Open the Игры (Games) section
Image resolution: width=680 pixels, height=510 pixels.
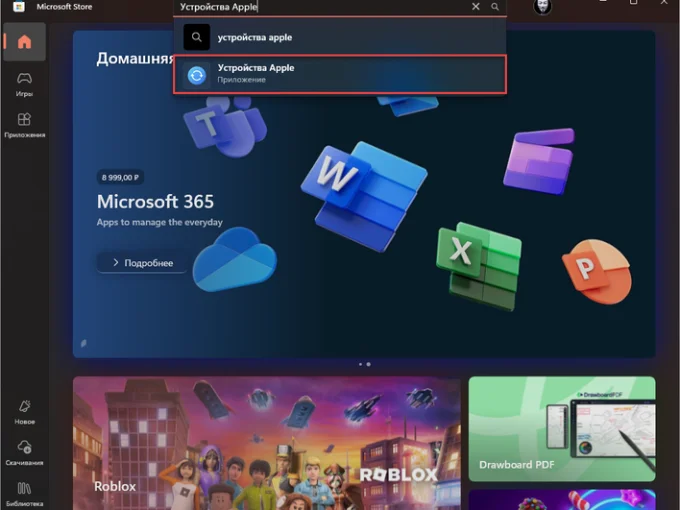tap(24, 85)
